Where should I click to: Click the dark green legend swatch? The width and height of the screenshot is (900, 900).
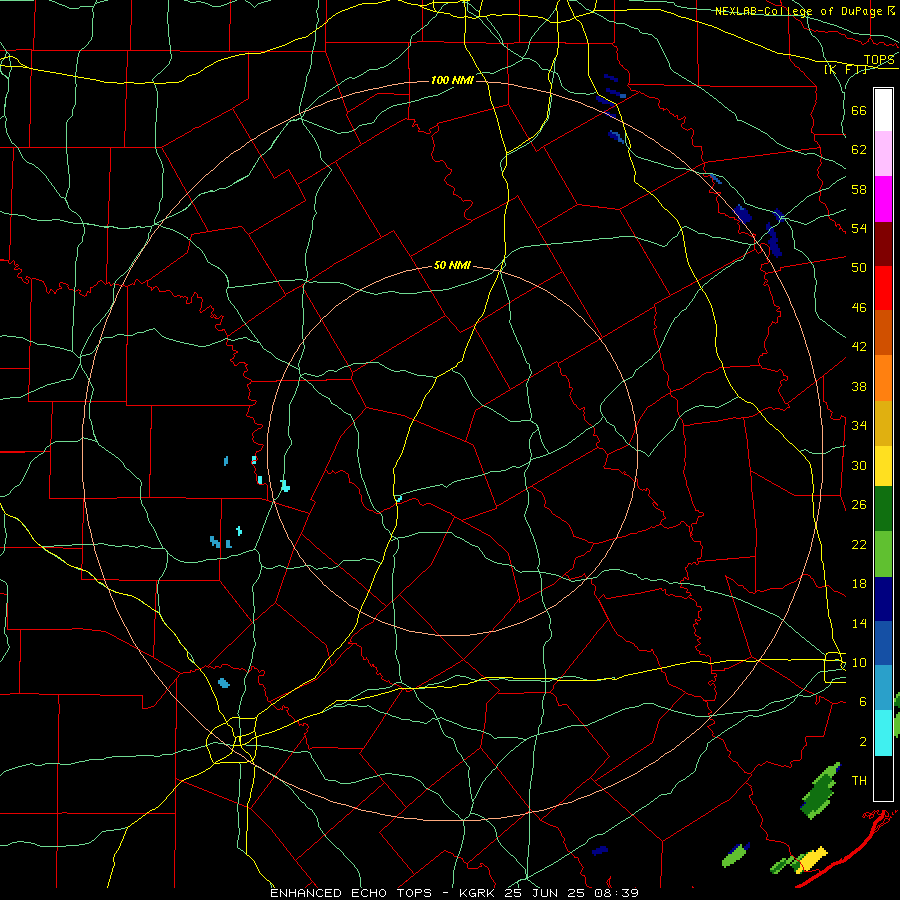(x=883, y=509)
